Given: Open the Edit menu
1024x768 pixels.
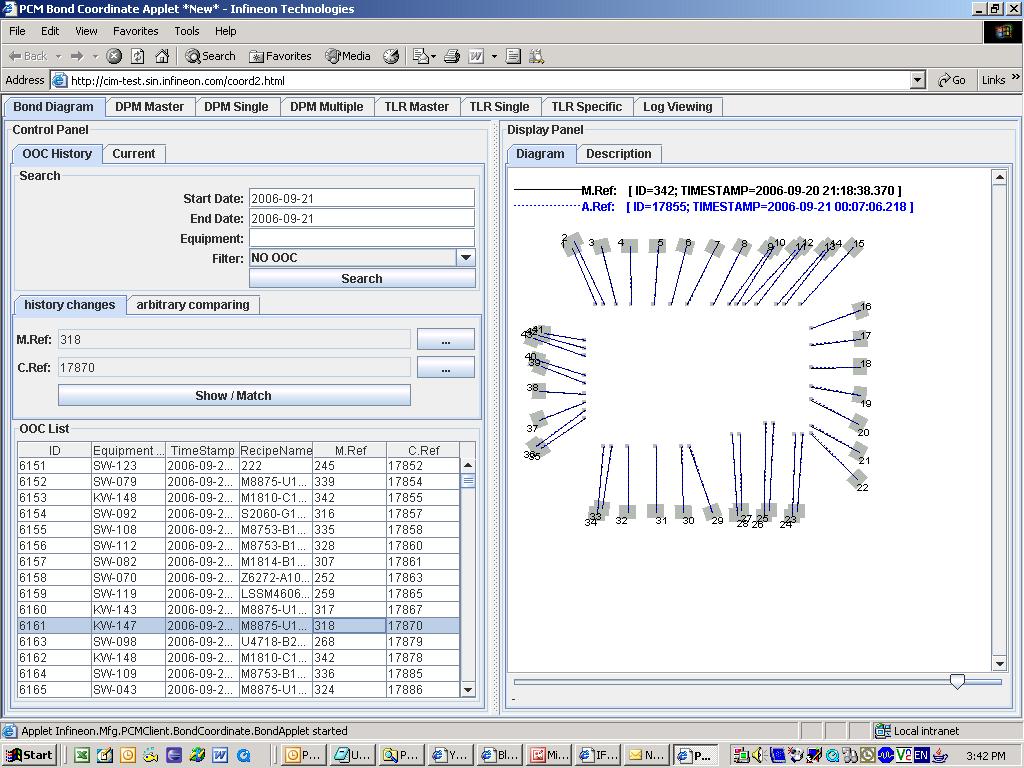Looking at the screenshot, I should coord(50,31).
